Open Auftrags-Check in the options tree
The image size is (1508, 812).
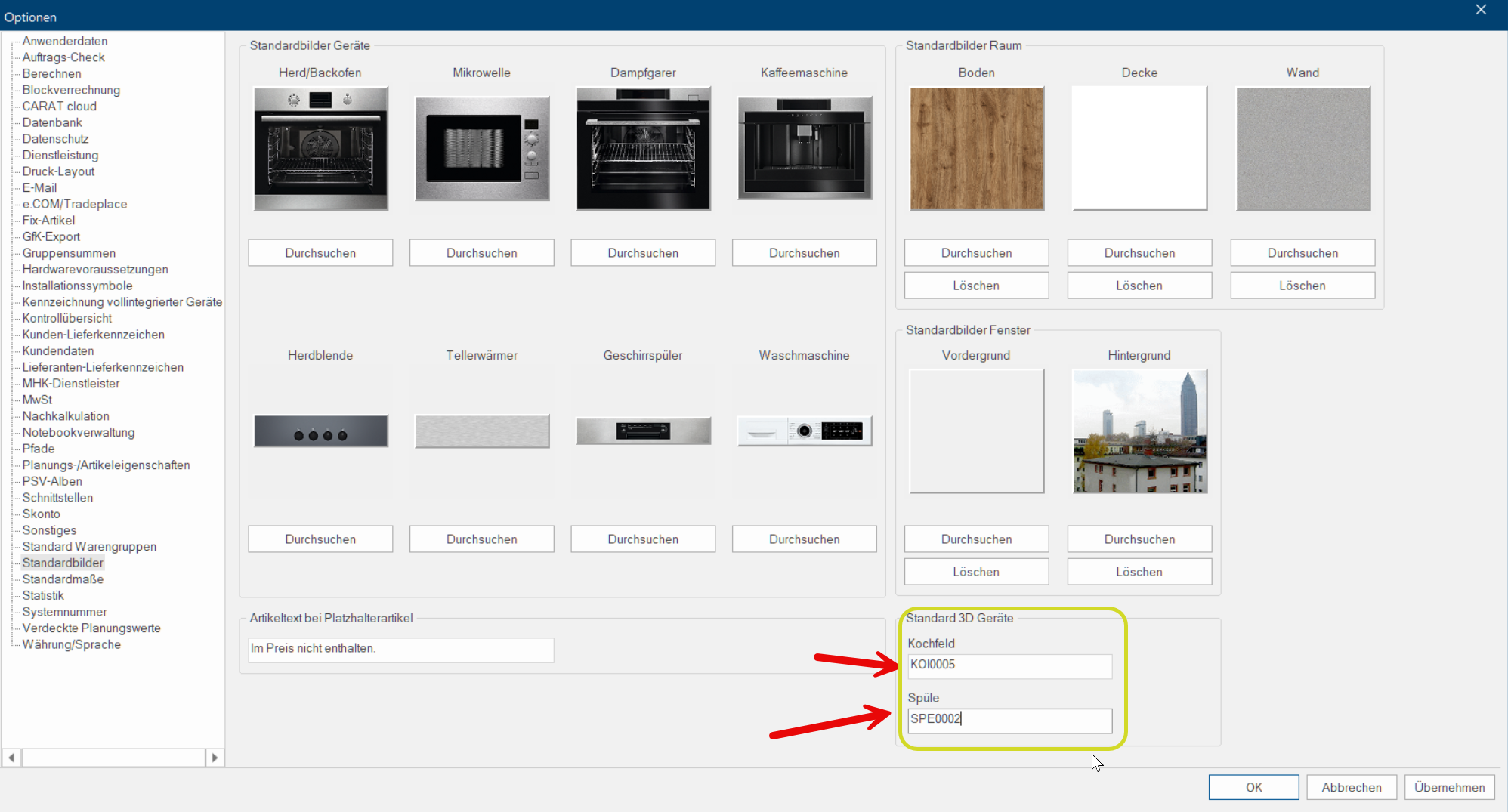point(63,57)
